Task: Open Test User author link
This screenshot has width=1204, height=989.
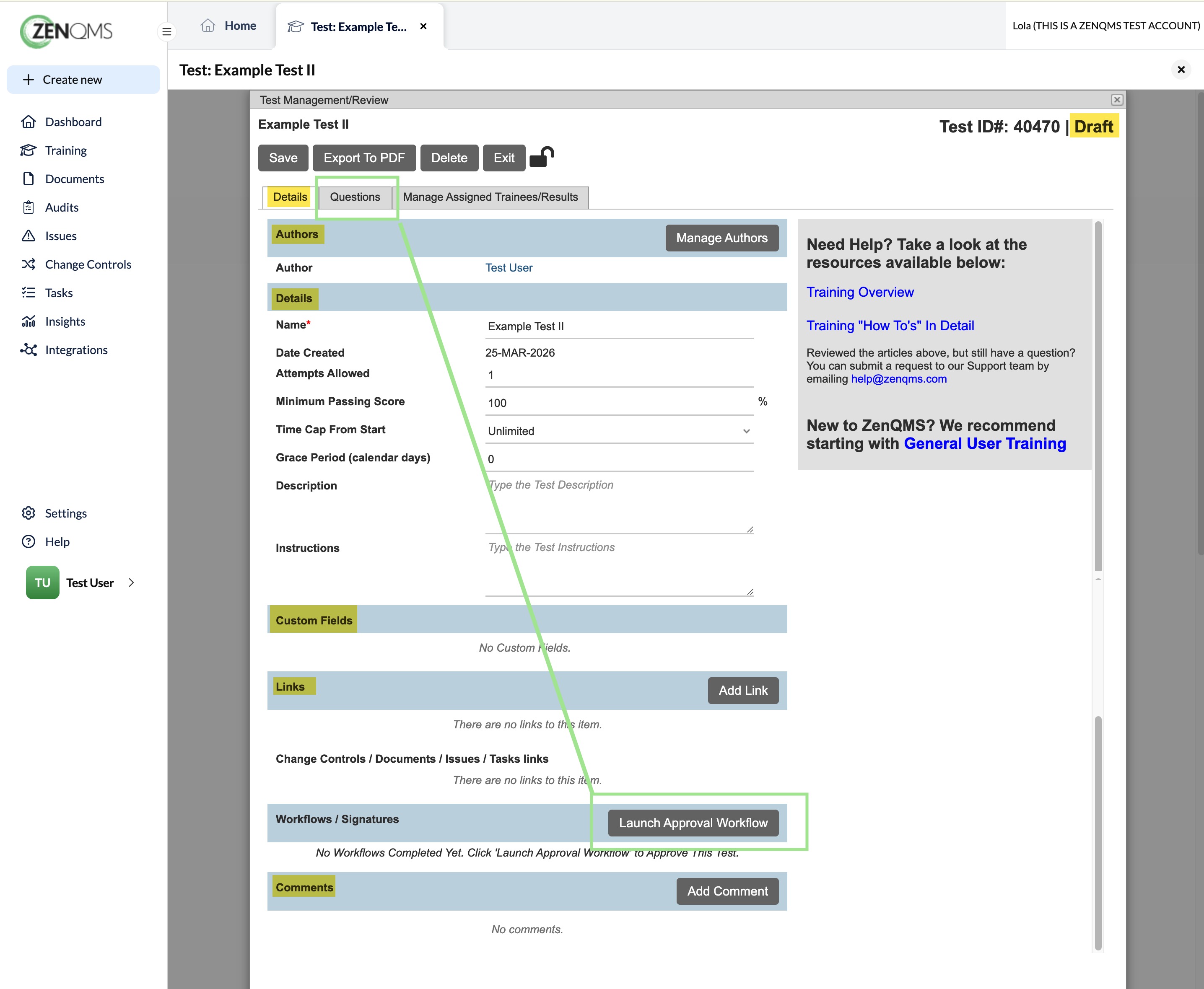Action: [509, 267]
